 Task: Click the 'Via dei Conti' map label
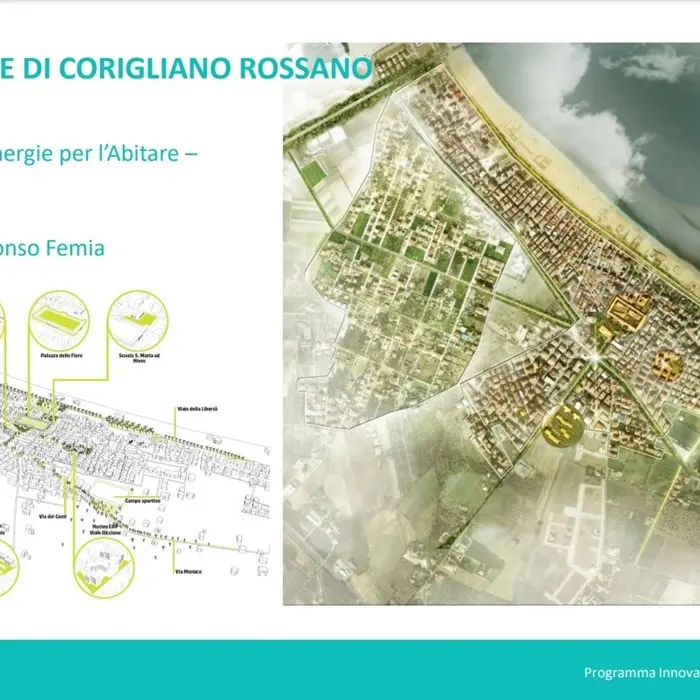pyautogui.click(x=53, y=517)
